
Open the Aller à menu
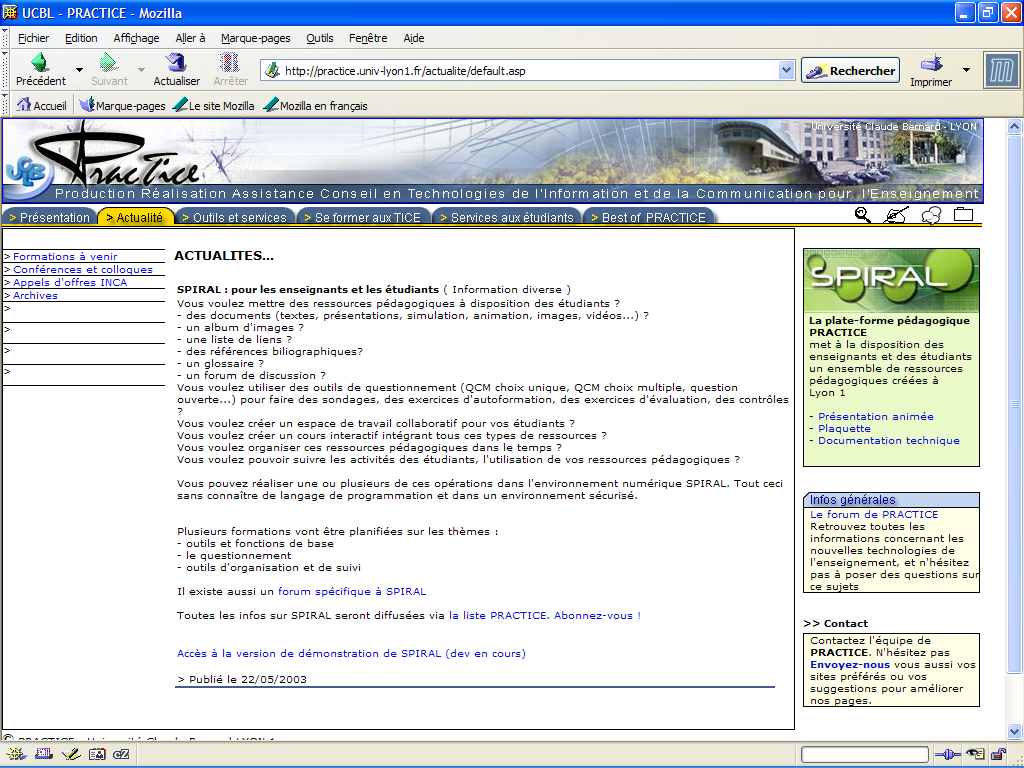pyautogui.click(x=190, y=38)
